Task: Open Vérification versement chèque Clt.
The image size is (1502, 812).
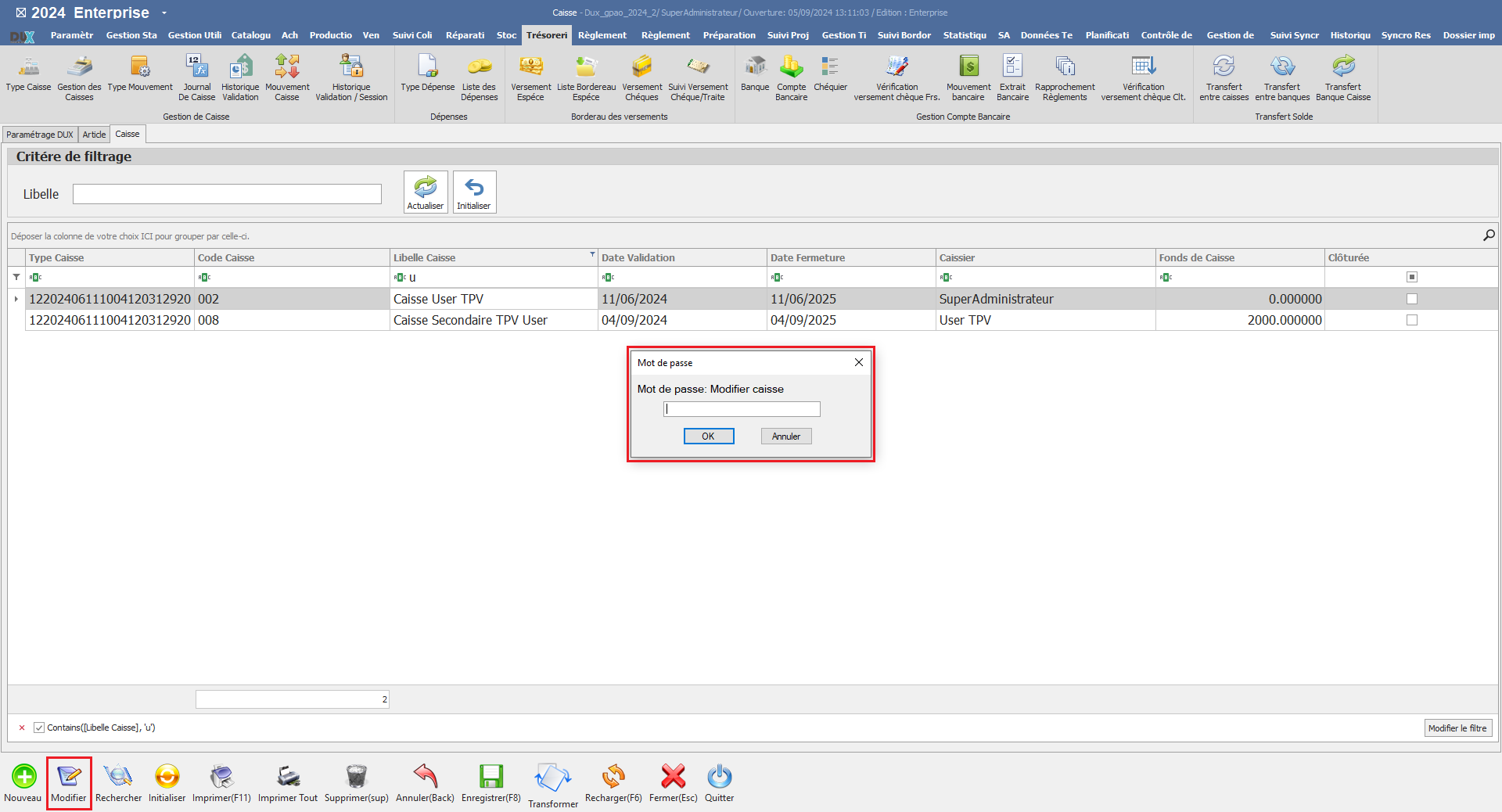Action: click(x=1143, y=77)
